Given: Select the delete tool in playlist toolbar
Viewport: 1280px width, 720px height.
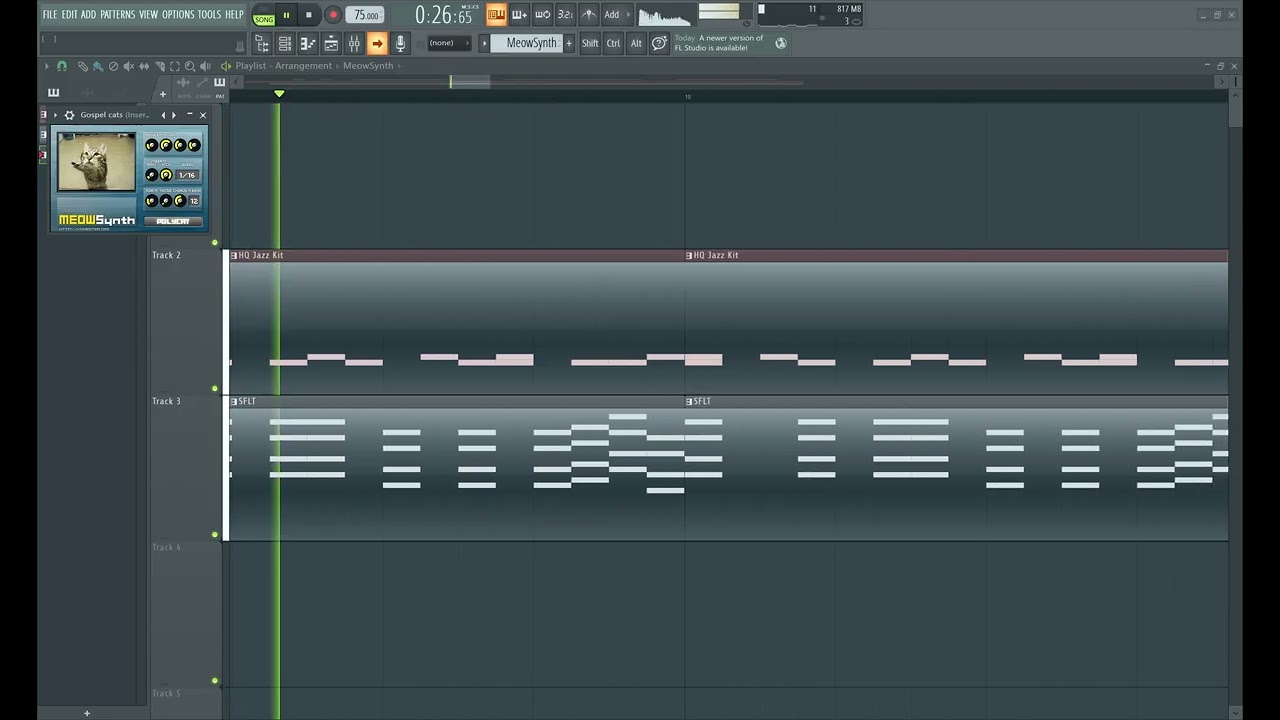Looking at the screenshot, I should coord(113,66).
